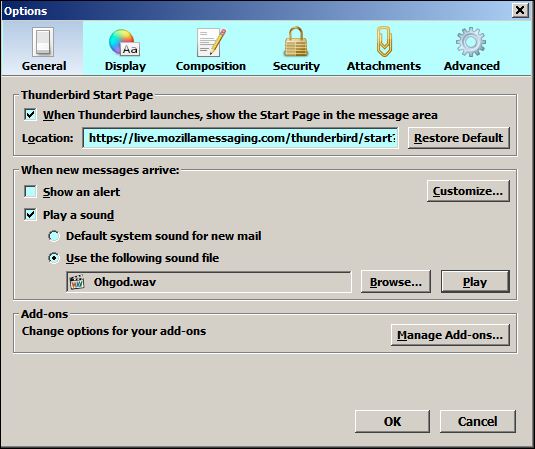The image size is (535, 449).
Task: Open Manage Add-ons
Action: 450,335
